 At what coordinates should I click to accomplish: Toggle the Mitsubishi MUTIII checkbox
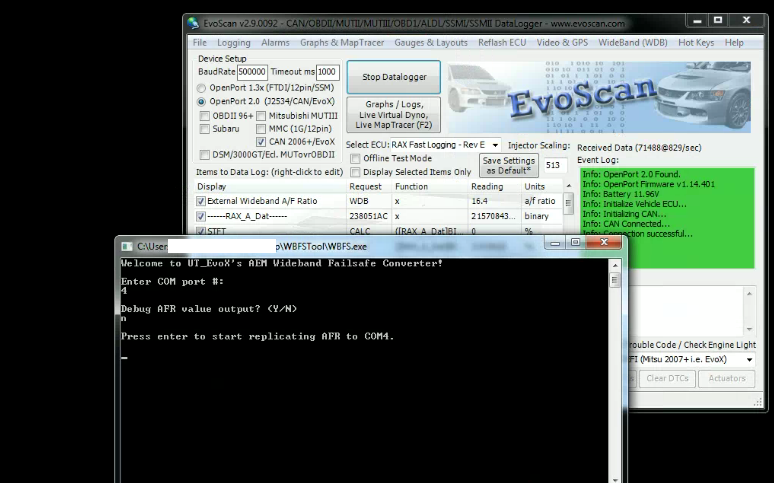[261, 116]
